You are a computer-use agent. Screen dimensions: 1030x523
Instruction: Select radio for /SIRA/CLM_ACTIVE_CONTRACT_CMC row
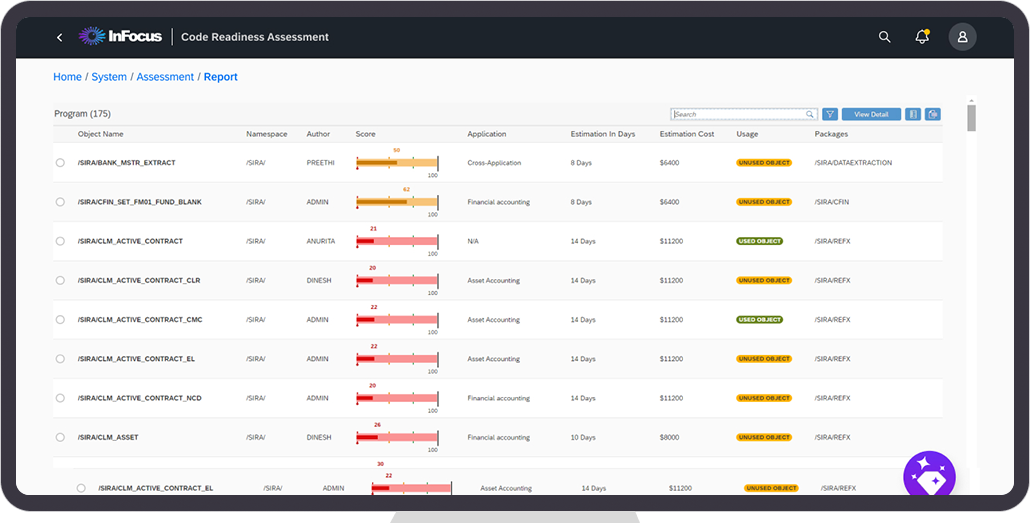[x=60, y=320]
